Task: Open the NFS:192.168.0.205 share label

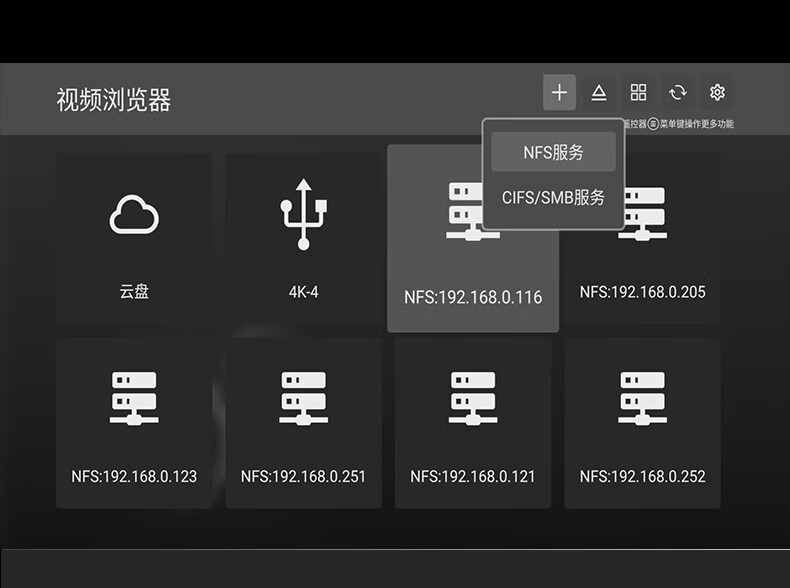Action: (642, 292)
